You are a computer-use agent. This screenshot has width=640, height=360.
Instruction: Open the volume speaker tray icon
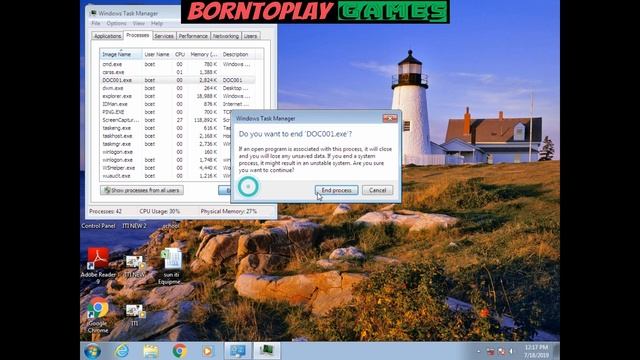[511, 351]
